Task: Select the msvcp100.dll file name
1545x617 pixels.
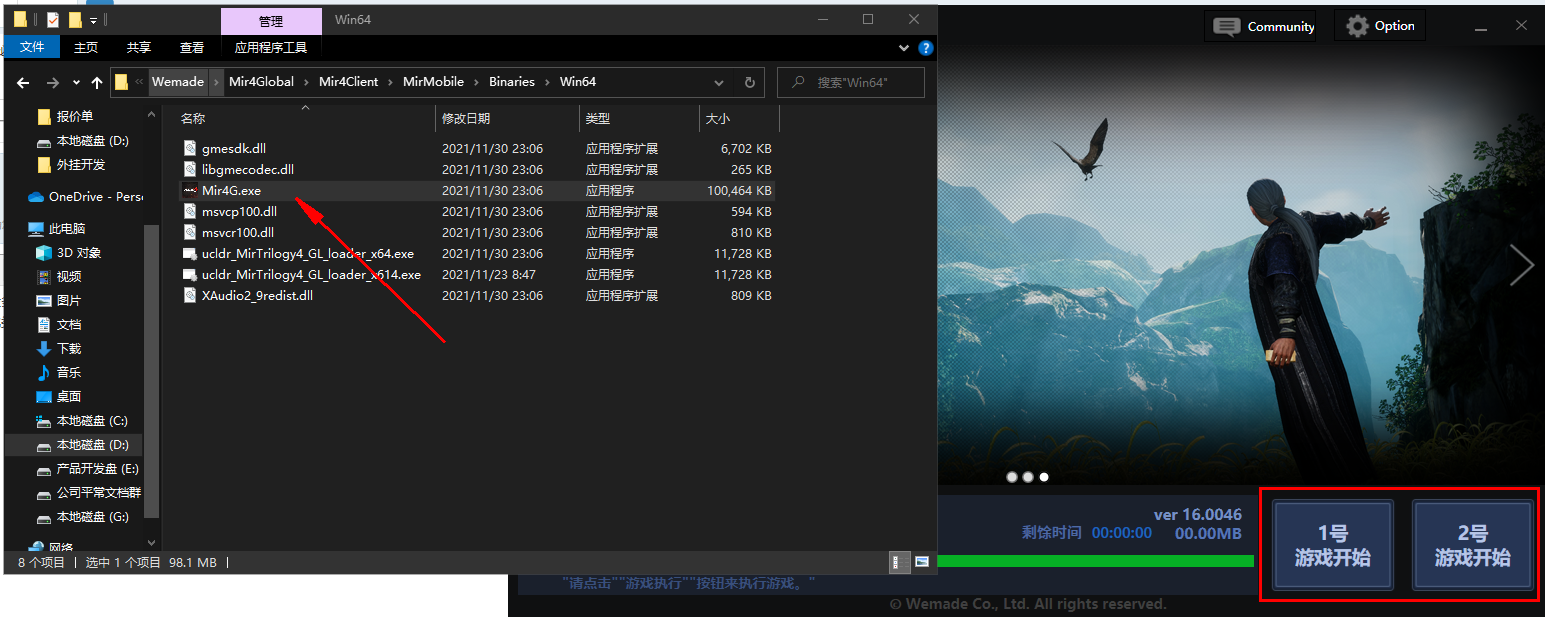Action: click(239, 212)
